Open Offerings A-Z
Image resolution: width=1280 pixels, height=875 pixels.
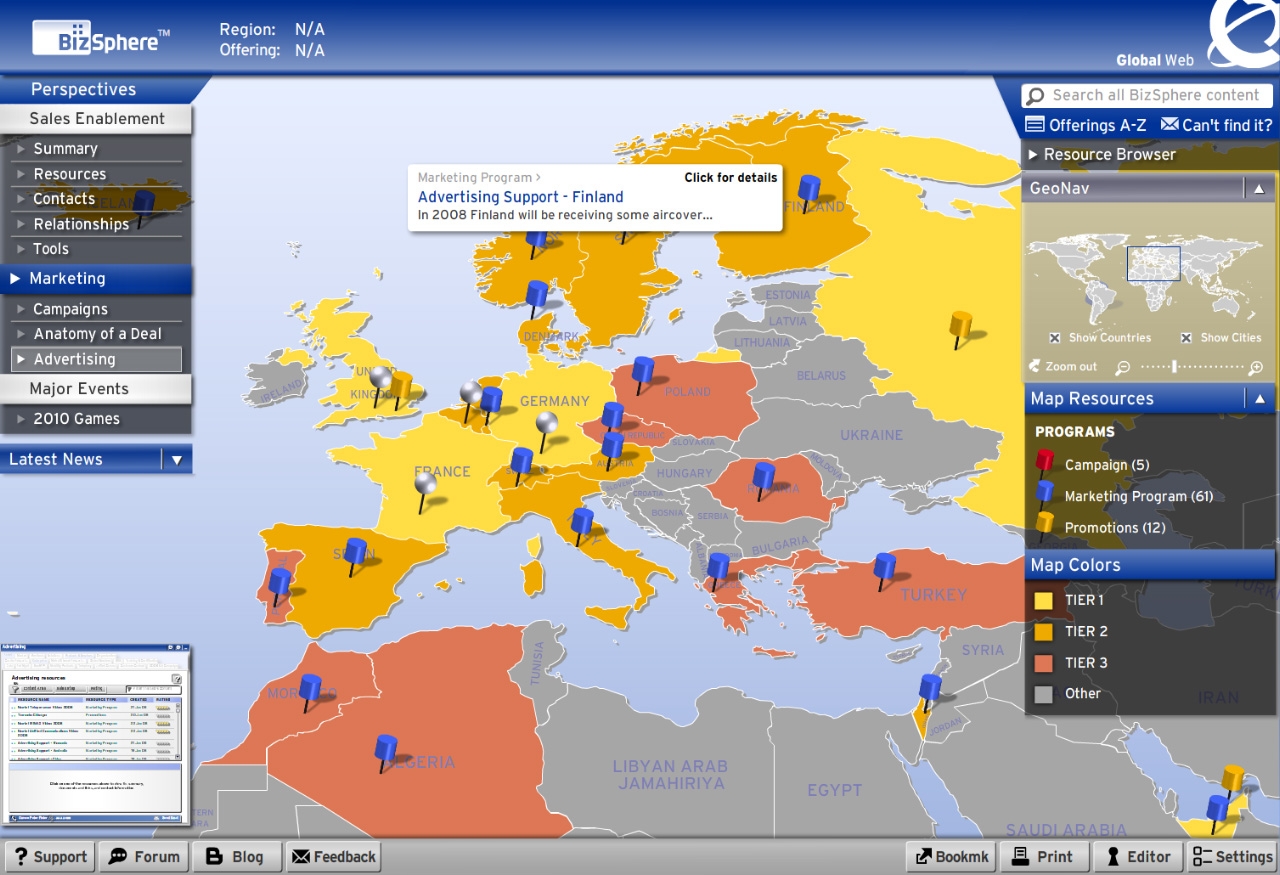point(1086,125)
